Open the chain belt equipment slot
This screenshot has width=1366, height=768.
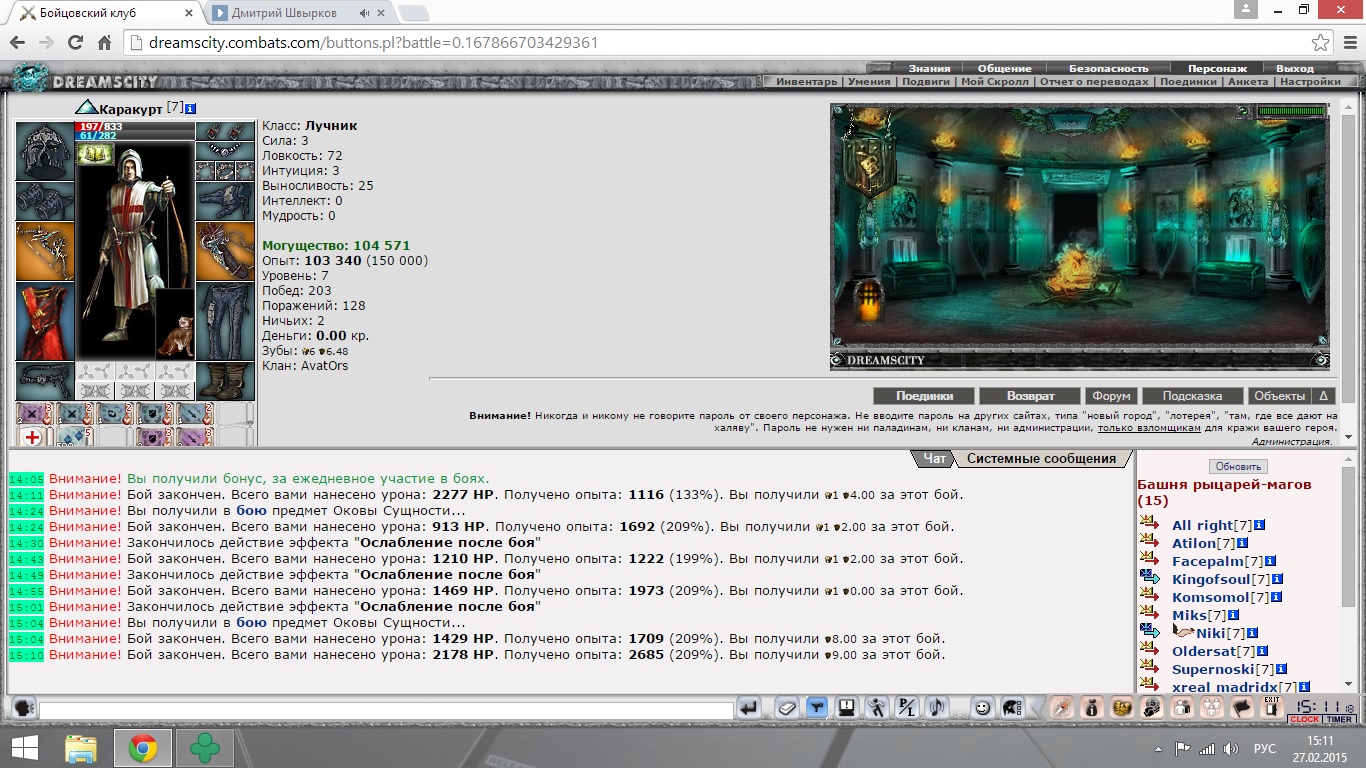(45, 381)
